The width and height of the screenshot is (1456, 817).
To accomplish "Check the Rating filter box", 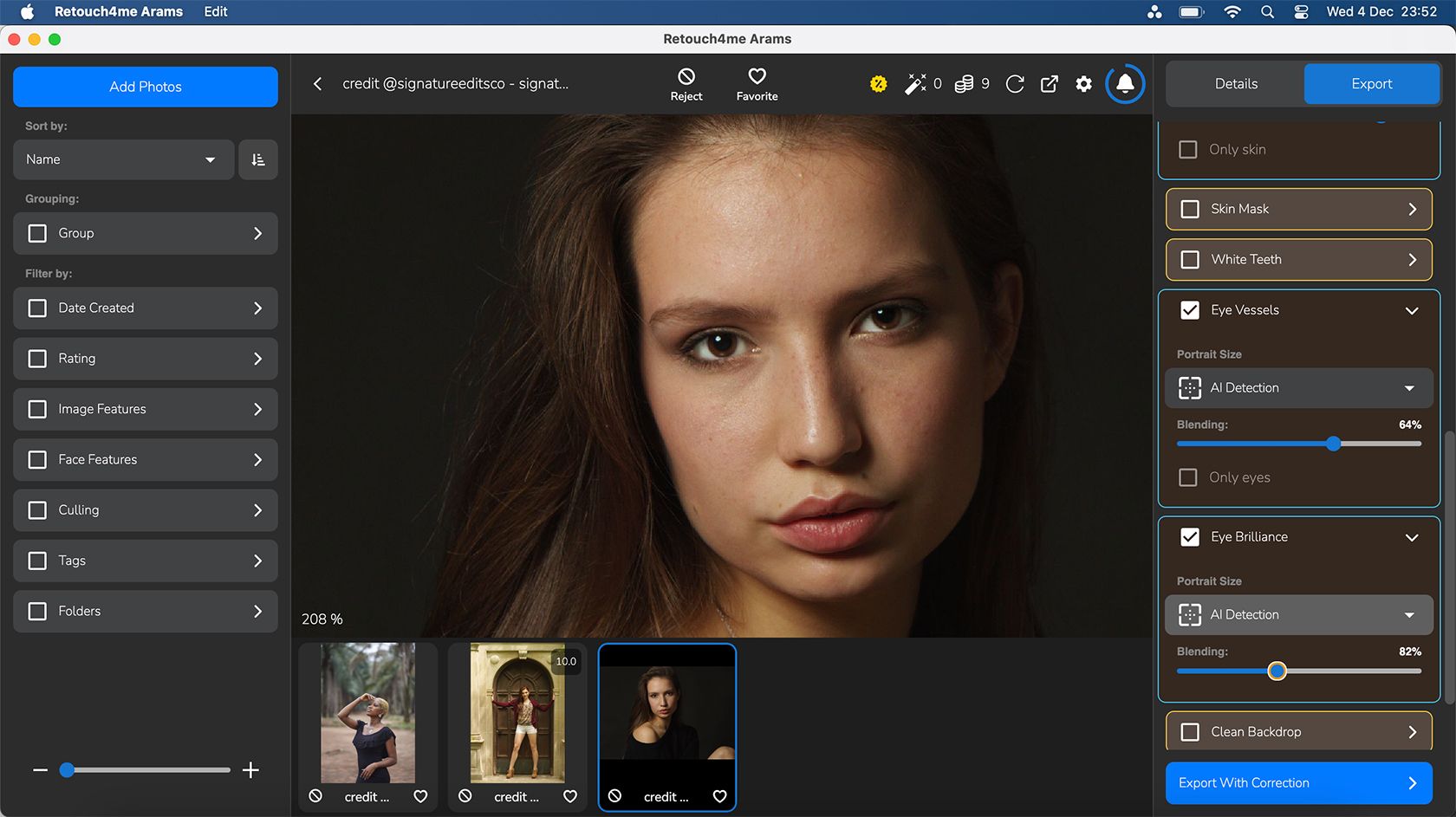I will pyautogui.click(x=37, y=359).
